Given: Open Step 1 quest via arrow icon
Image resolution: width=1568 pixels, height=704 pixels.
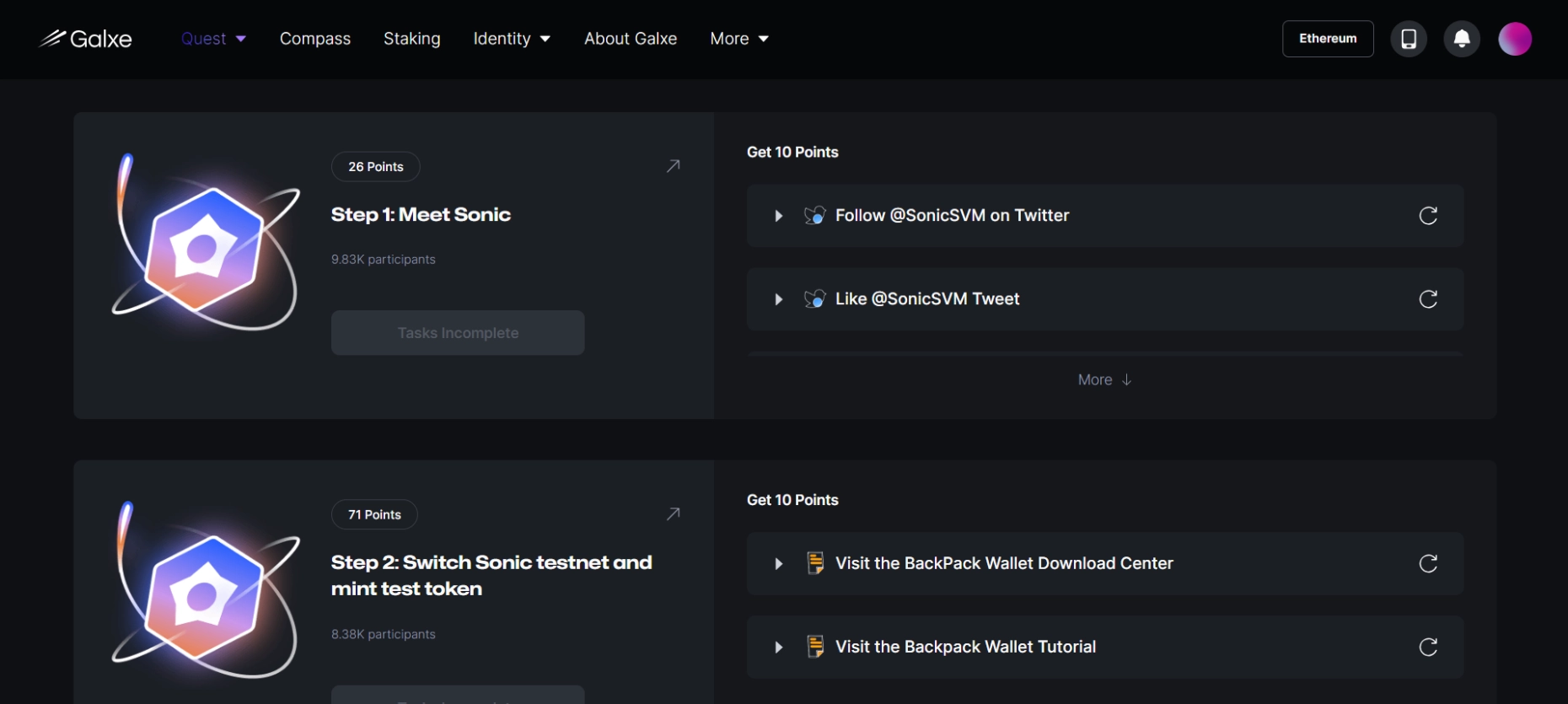Looking at the screenshot, I should pos(673,166).
